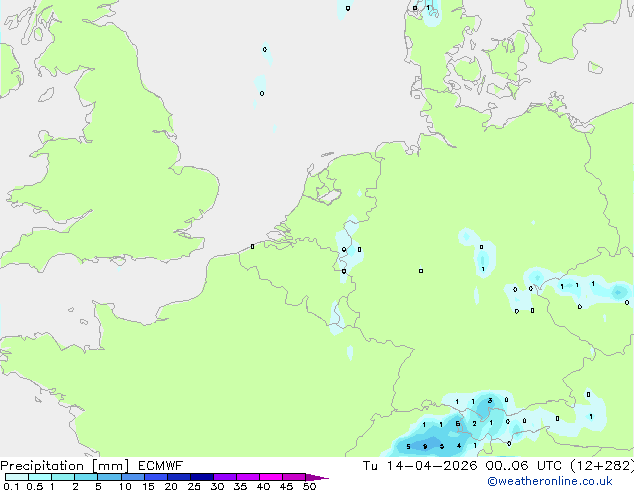Click the 0.1–0.5 mm legend color swatch

[17, 477]
